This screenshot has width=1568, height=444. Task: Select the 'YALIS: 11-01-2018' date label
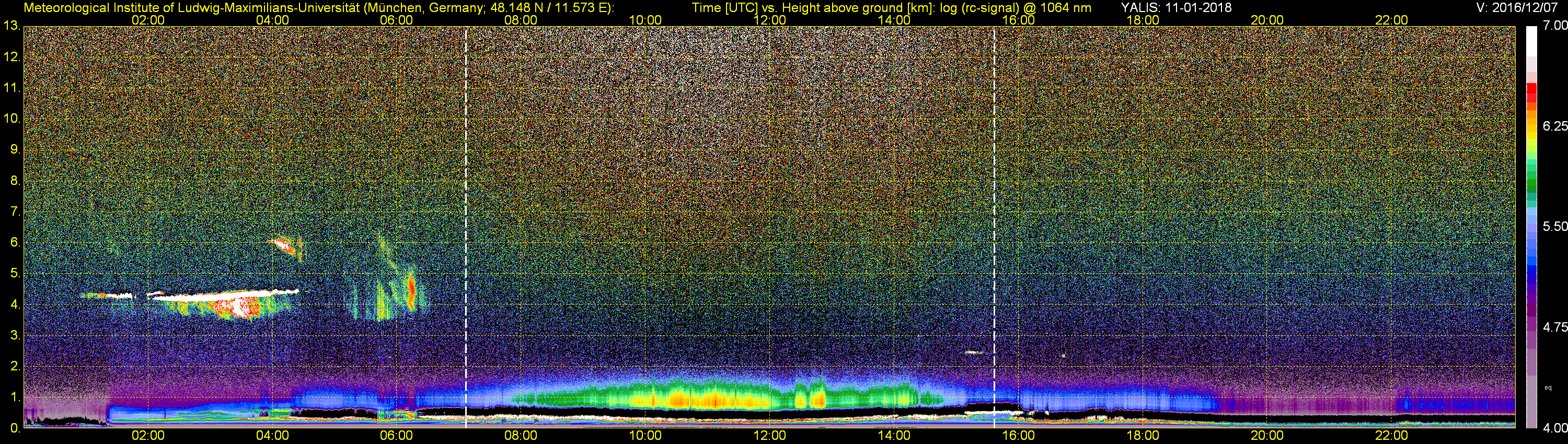click(1176, 7)
